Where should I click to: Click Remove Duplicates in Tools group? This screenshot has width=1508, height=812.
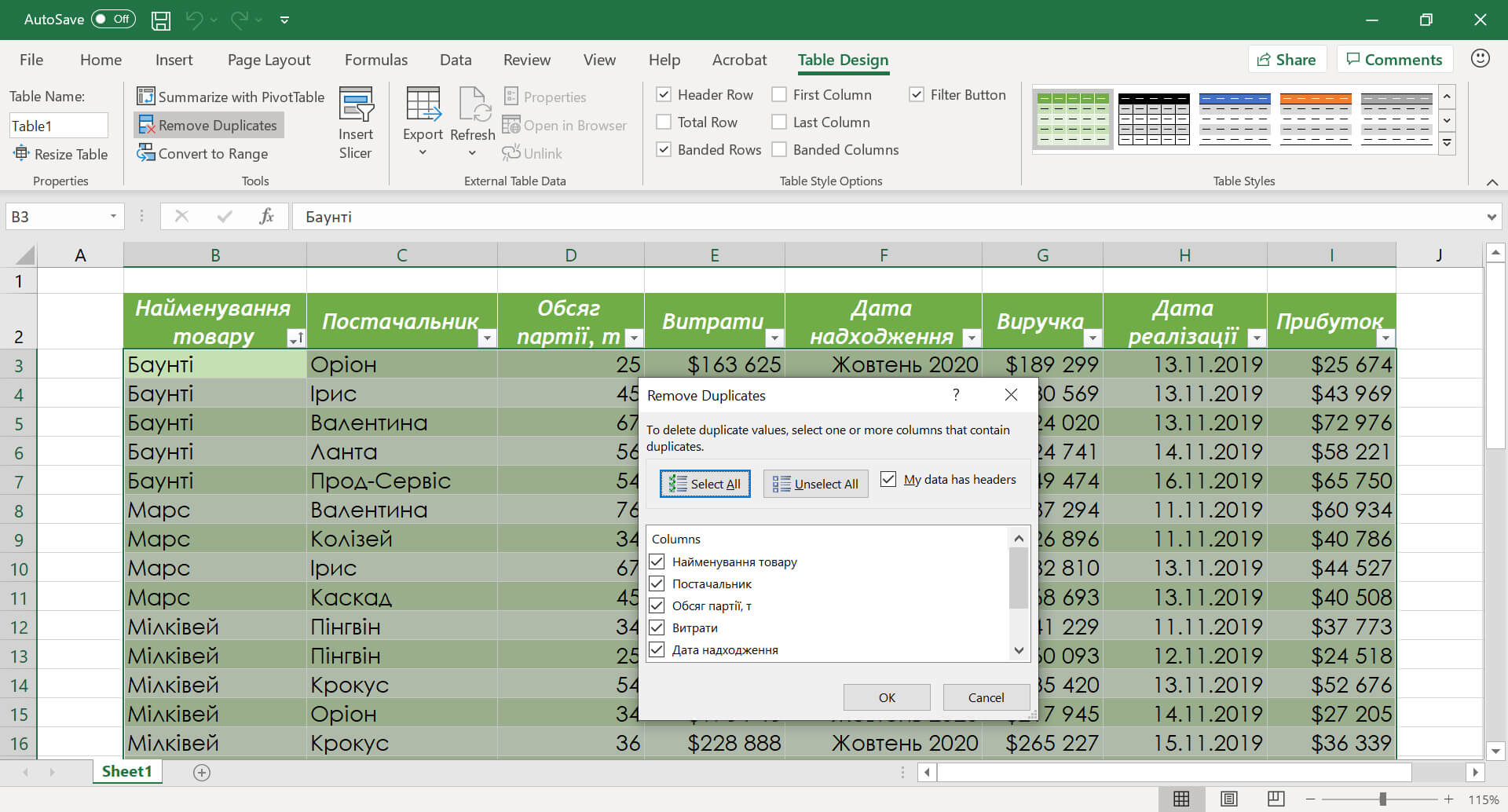coord(209,126)
